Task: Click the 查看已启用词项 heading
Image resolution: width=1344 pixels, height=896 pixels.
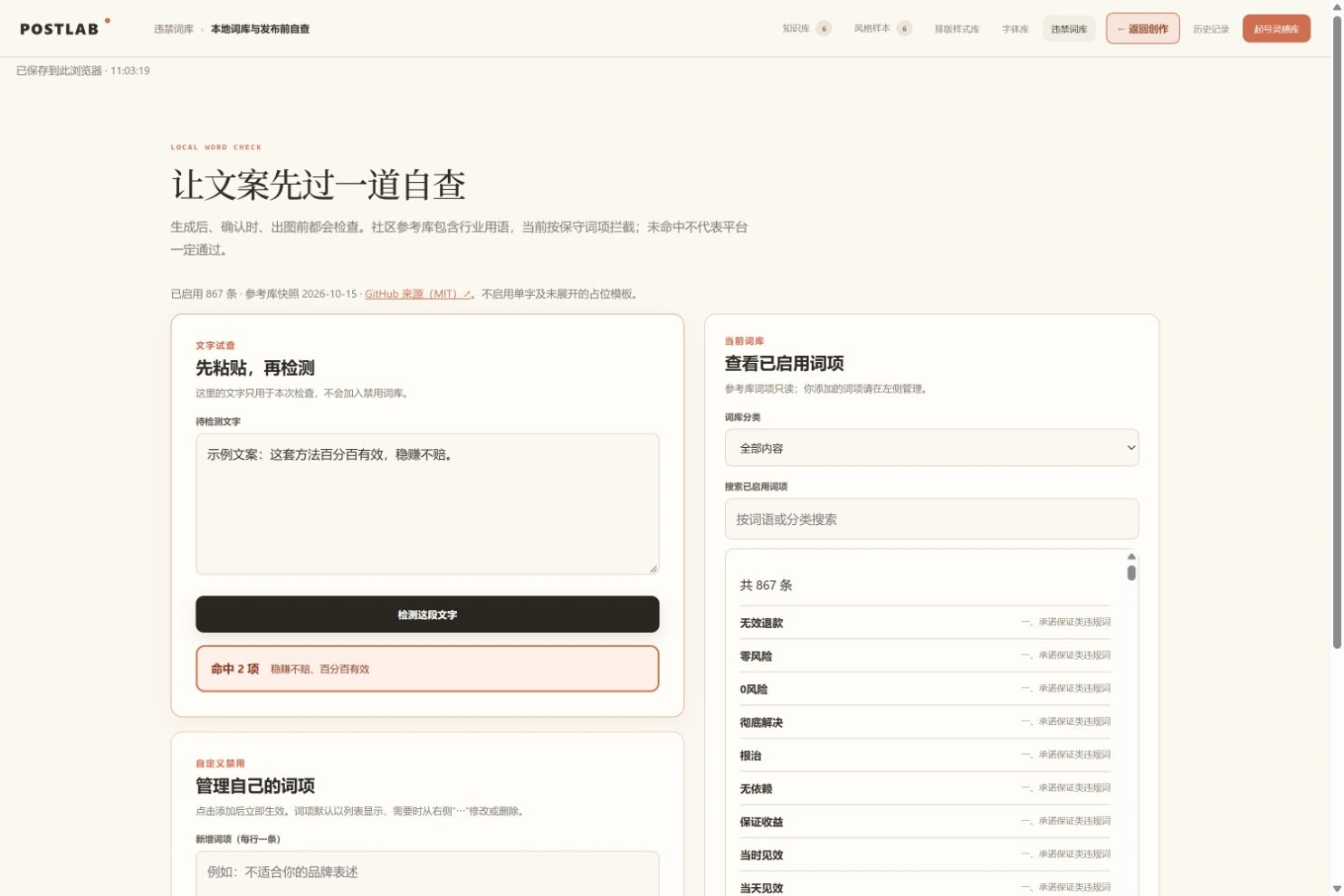Action: pyautogui.click(x=785, y=364)
